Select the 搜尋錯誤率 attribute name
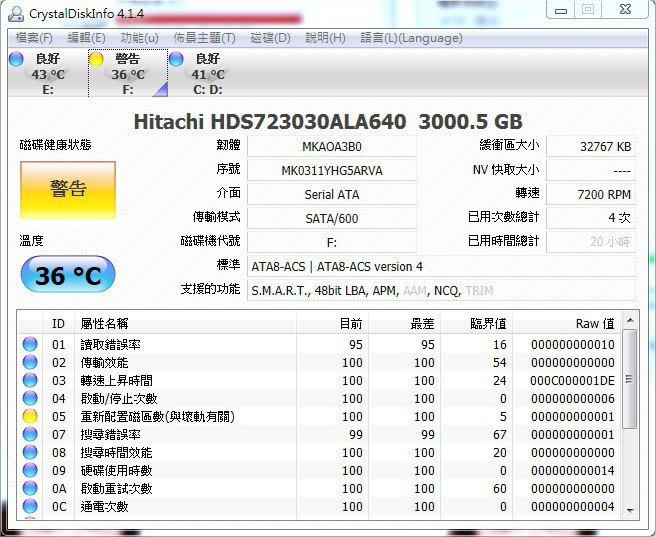Viewport: 656px width, 537px height. (110, 435)
